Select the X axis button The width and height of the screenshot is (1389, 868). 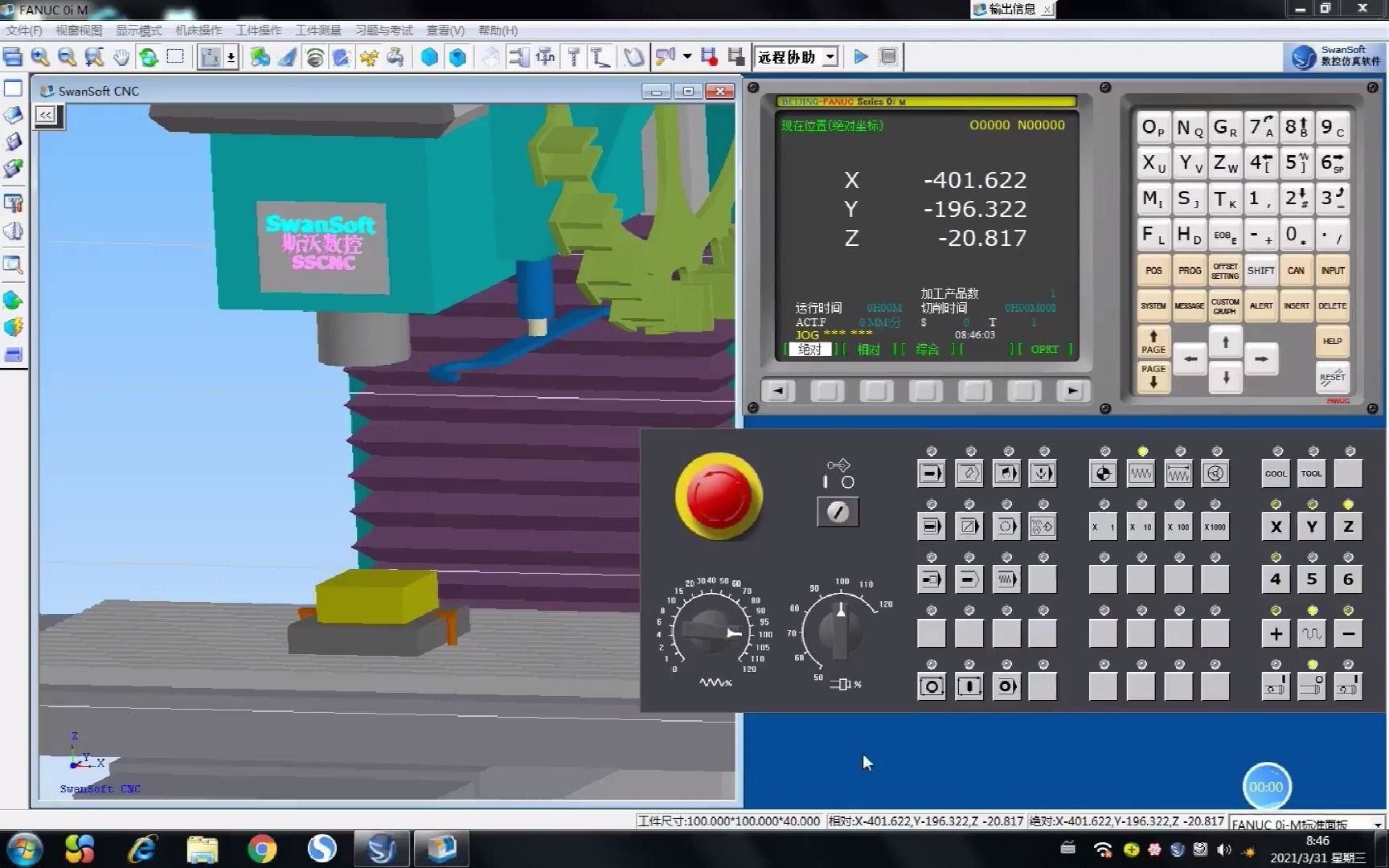(1276, 526)
